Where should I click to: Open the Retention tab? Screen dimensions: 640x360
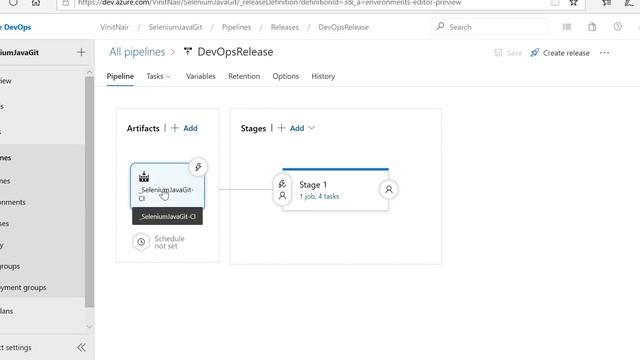tap(244, 76)
